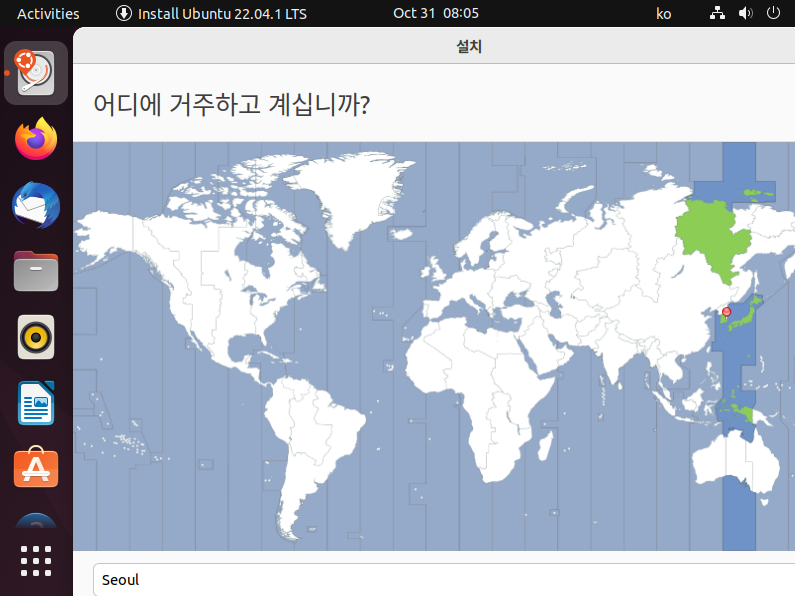
Task: Switch the ko input source indicator
Action: pyautogui.click(x=664, y=14)
